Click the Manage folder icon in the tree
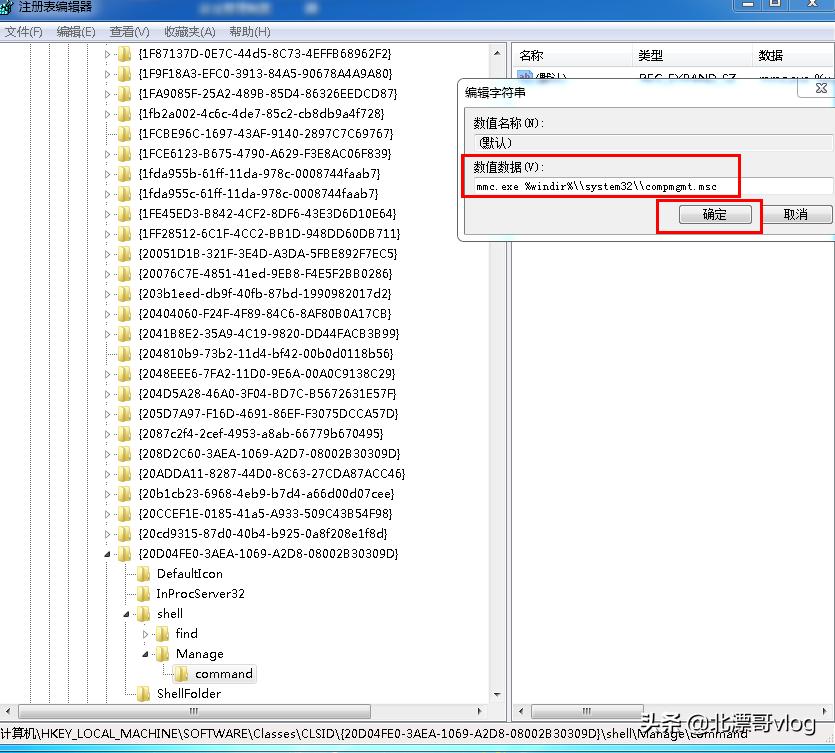Viewport: 835px width, 753px height. [160, 653]
